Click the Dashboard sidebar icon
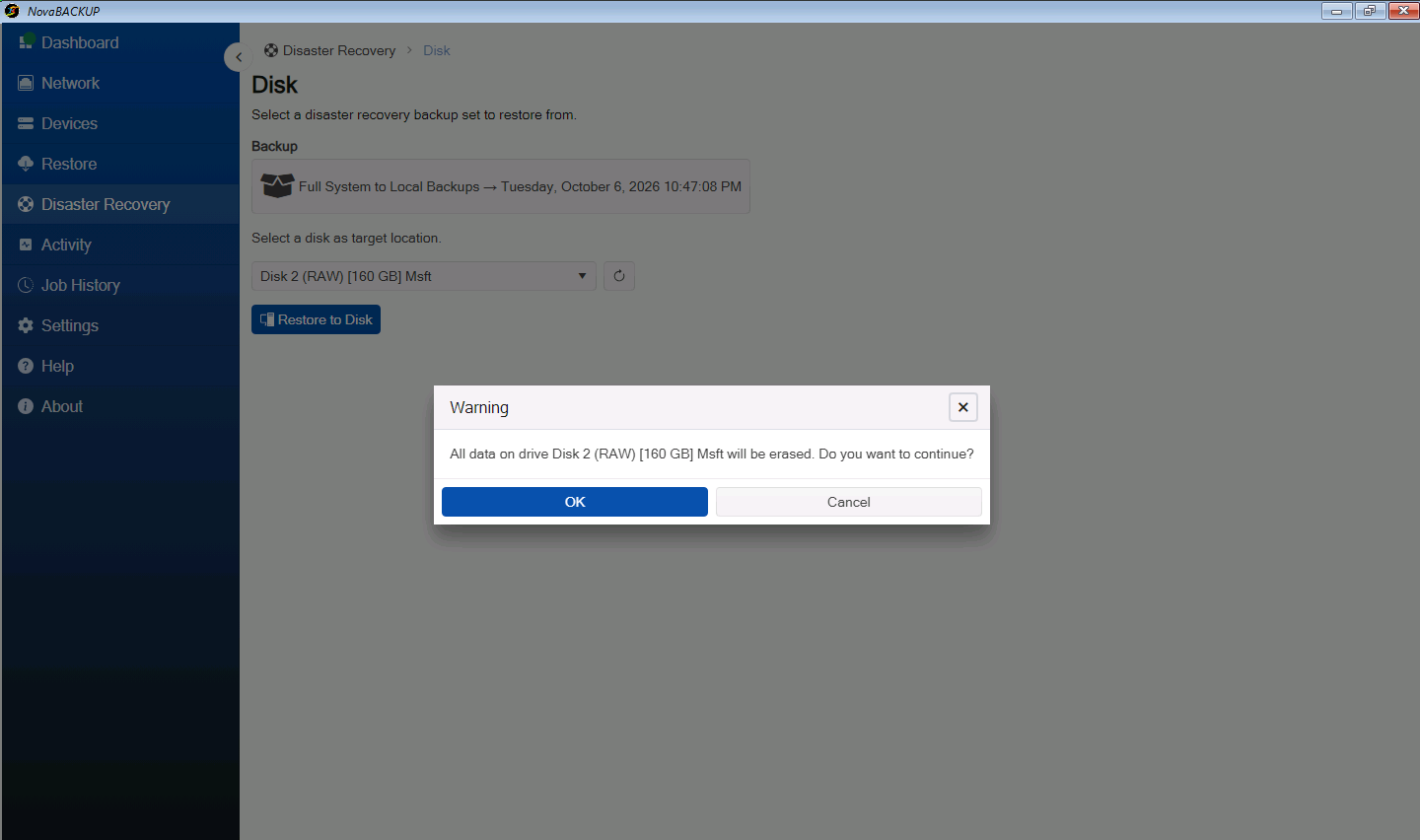This screenshot has height=840, width=1420. tap(27, 42)
